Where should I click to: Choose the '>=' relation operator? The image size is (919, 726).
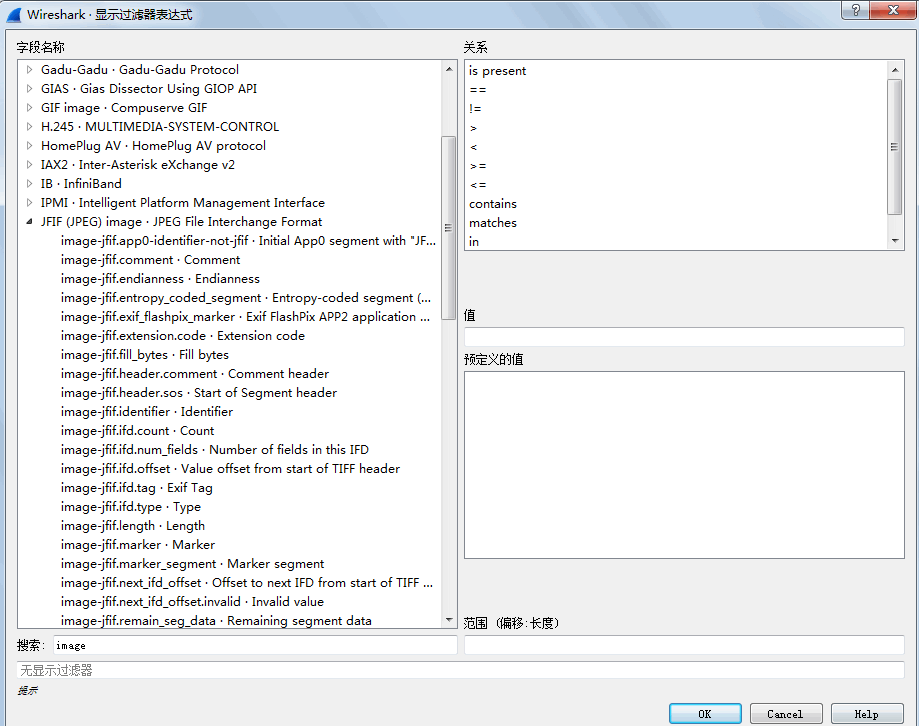point(478,166)
